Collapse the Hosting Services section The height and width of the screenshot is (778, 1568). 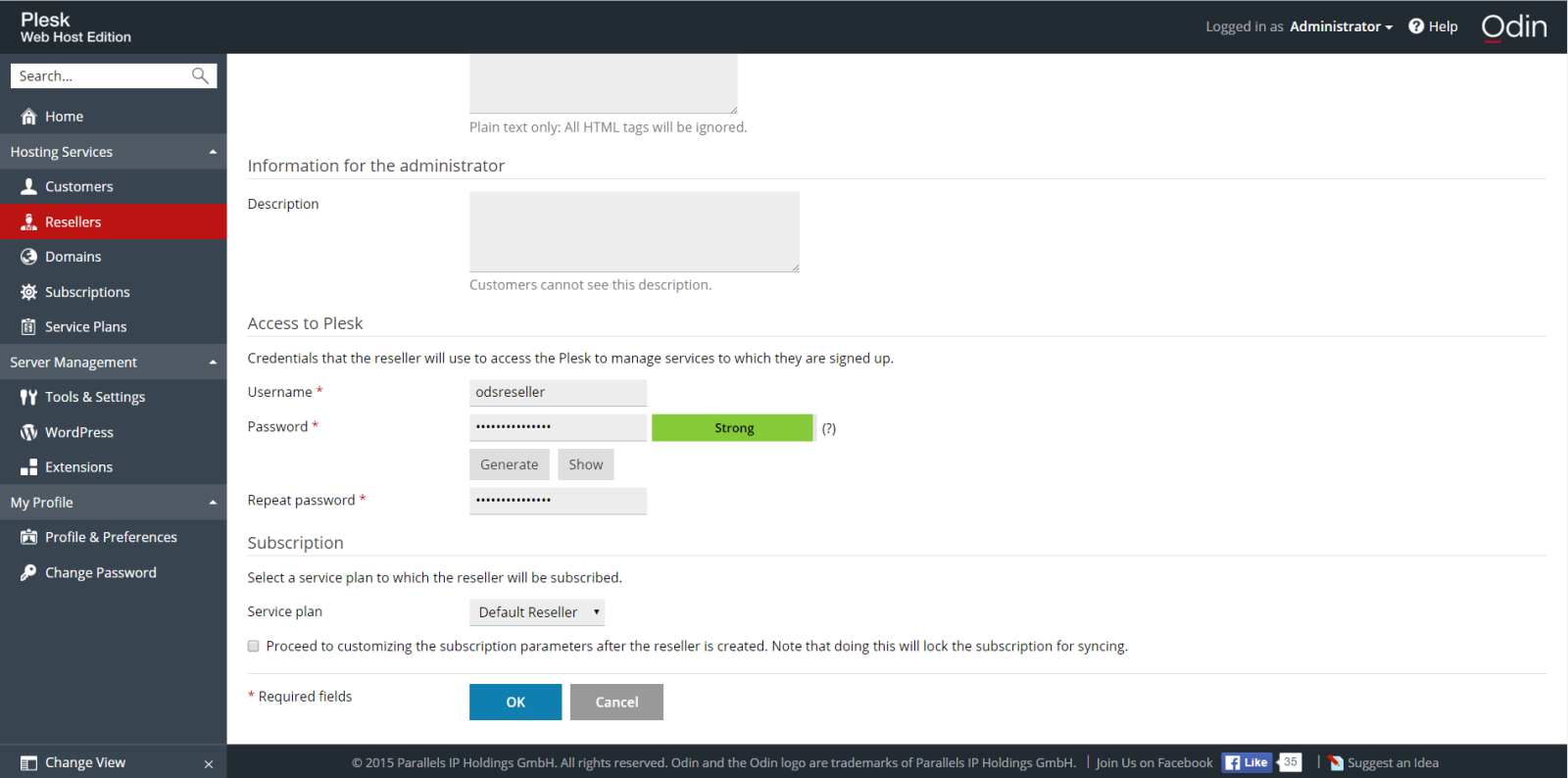tap(113, 152)
